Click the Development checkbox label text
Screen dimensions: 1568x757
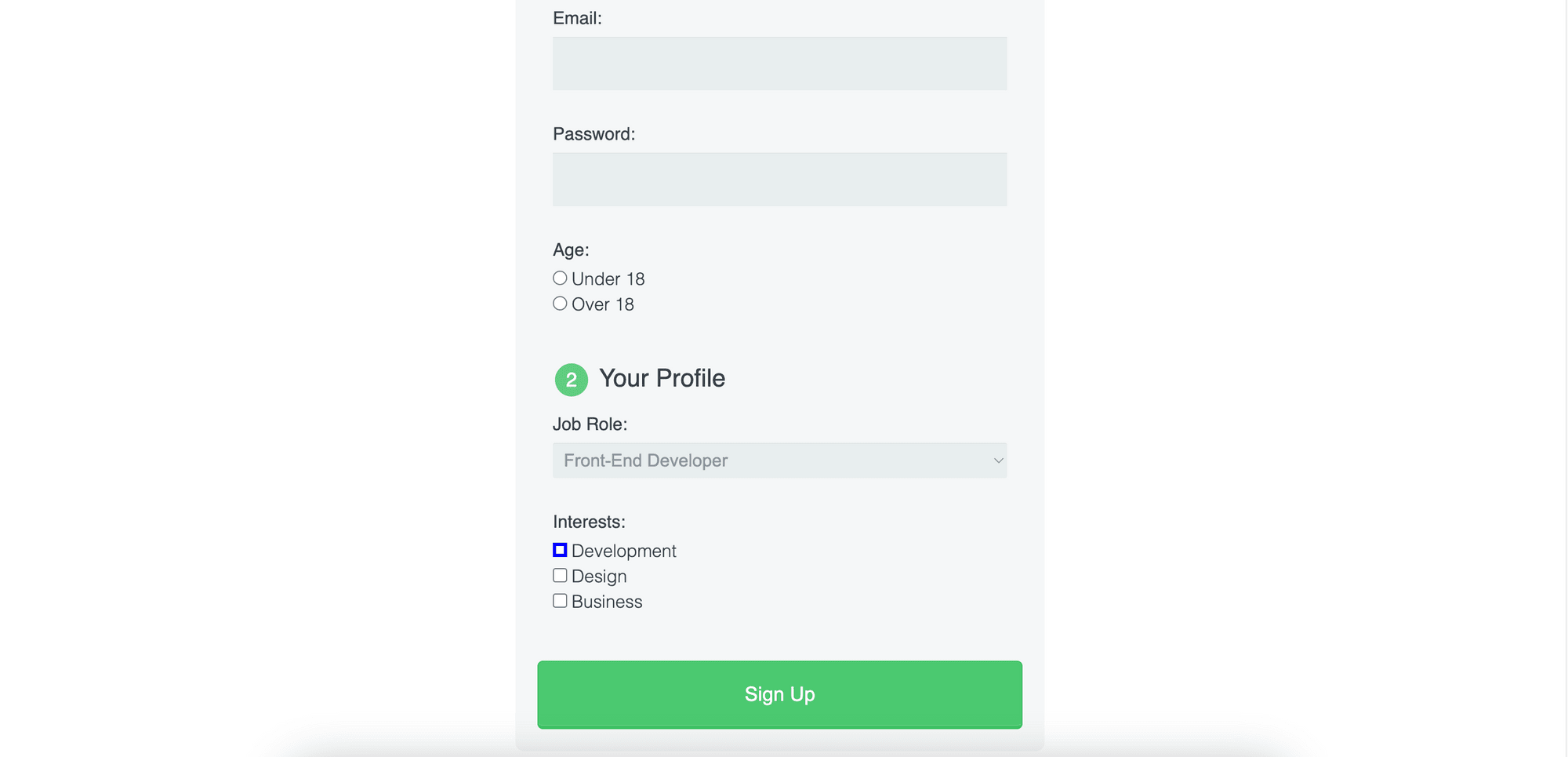pyautogui.click(x=623, y=550)
